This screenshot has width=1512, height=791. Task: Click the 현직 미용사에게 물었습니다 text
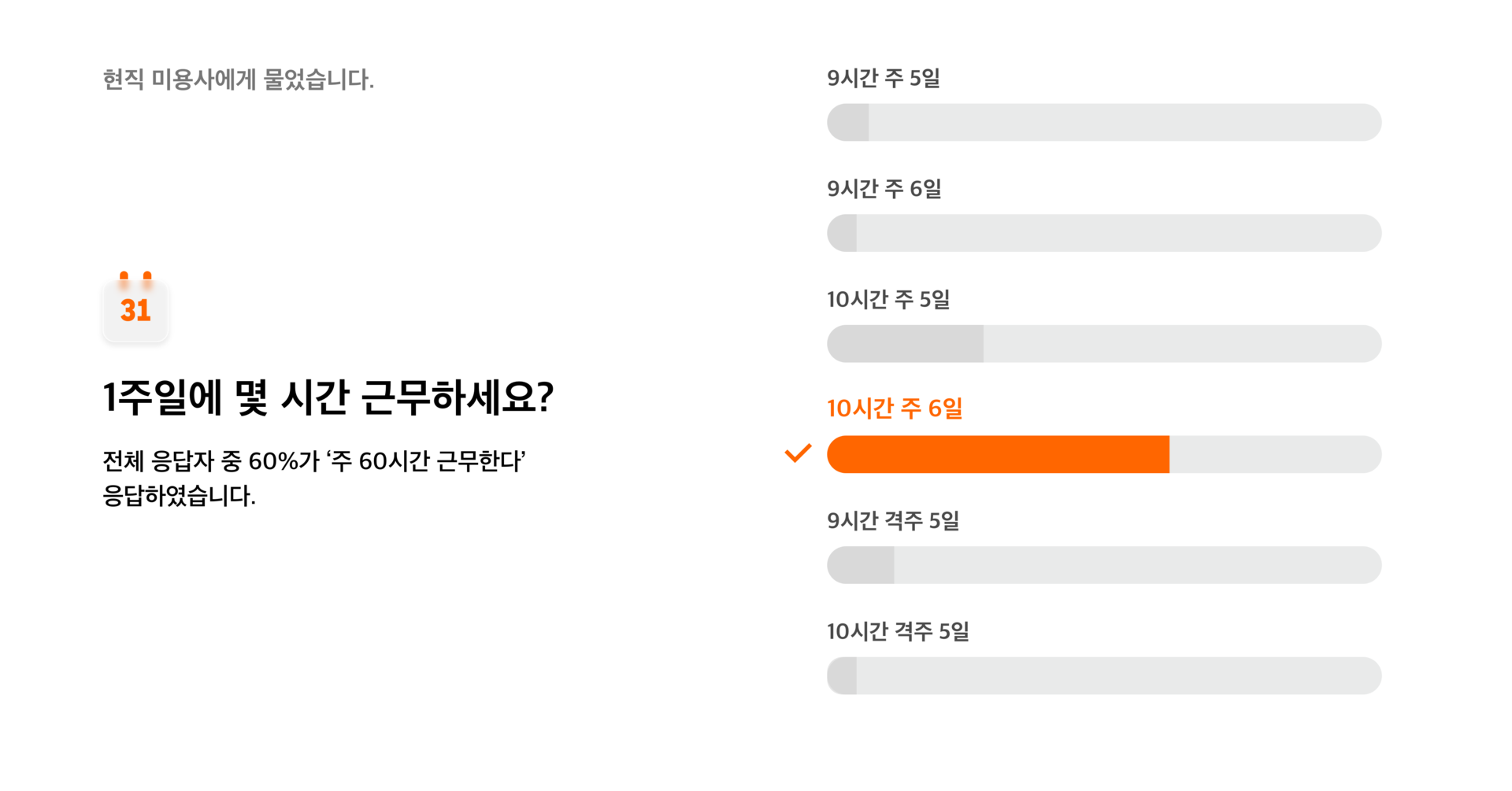pyautogui.click(x=239, y=79)
